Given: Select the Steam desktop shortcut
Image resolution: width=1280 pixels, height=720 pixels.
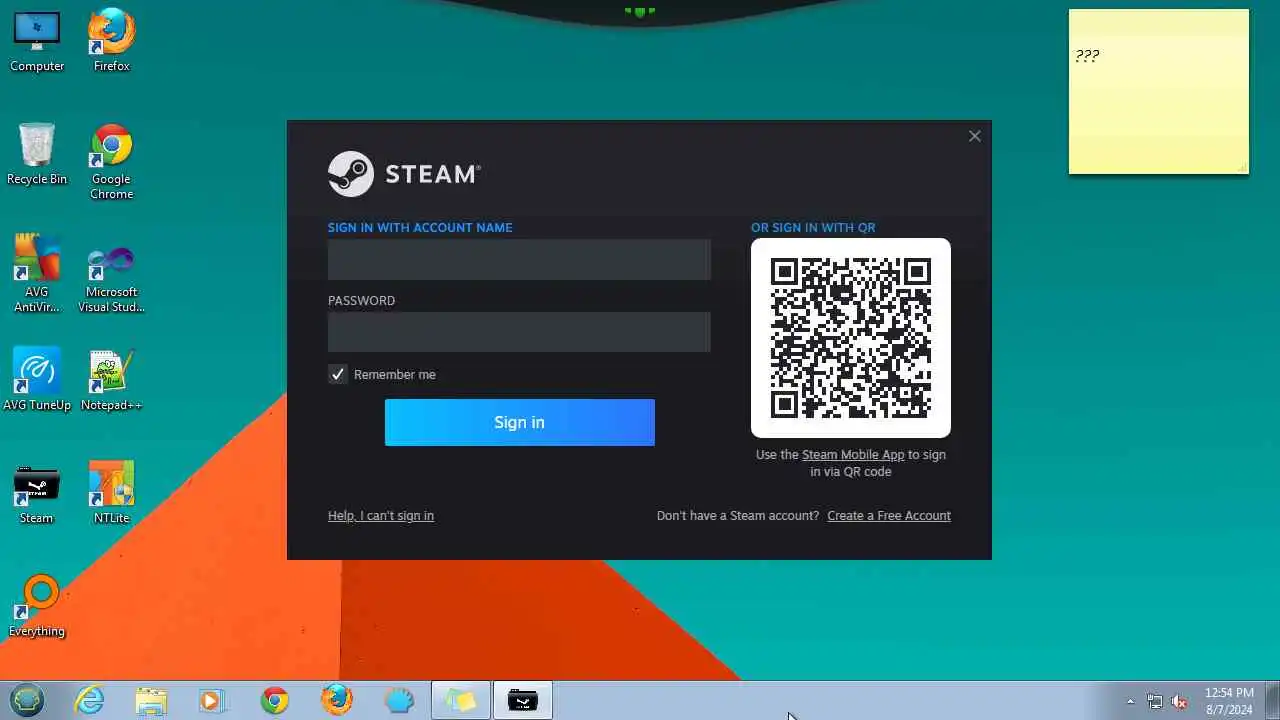Looking at the screenshot, I should pyautogui.click(x=37, y=493).
